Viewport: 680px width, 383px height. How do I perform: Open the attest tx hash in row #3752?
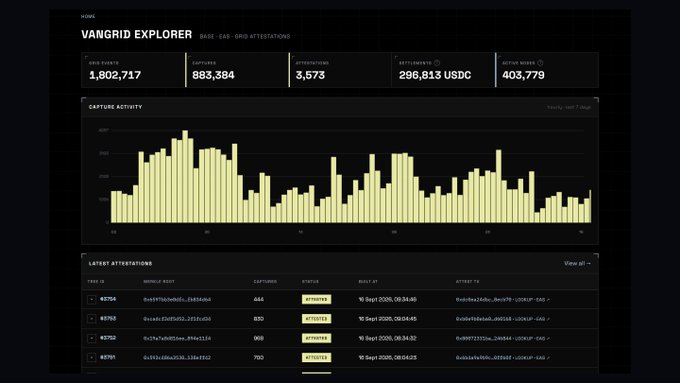(483, 338)
